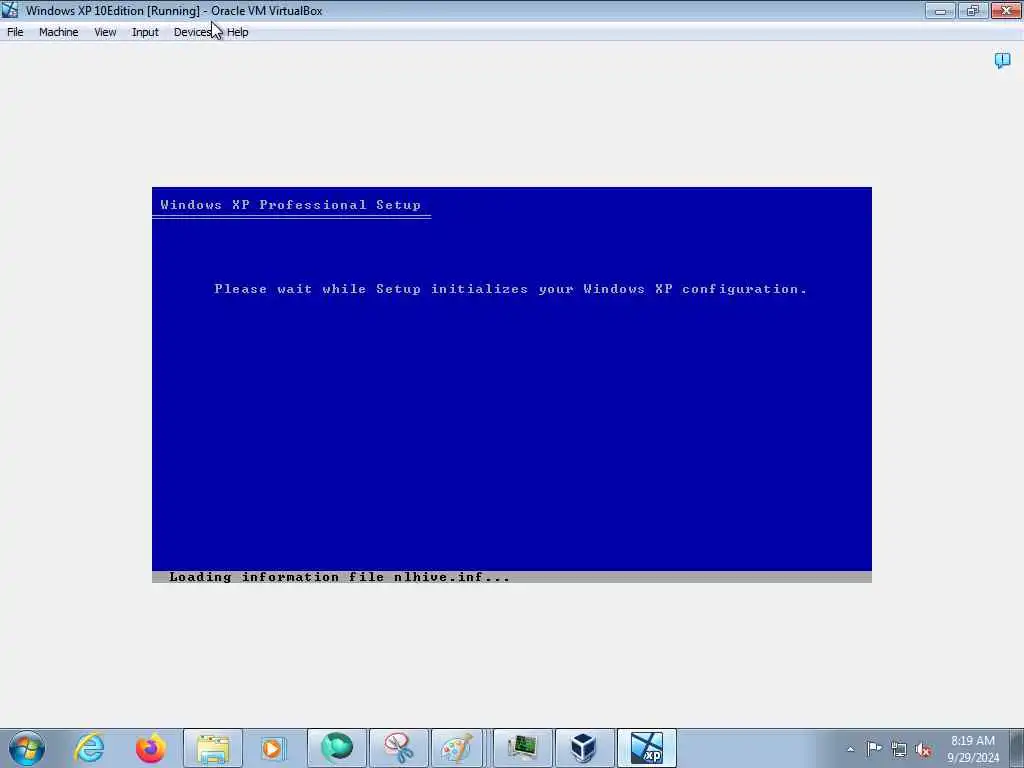This screenshot has height=768, width=1024.
Task: Click the 'Please wait while Setup initializes' message
Action: pos(511,289)
